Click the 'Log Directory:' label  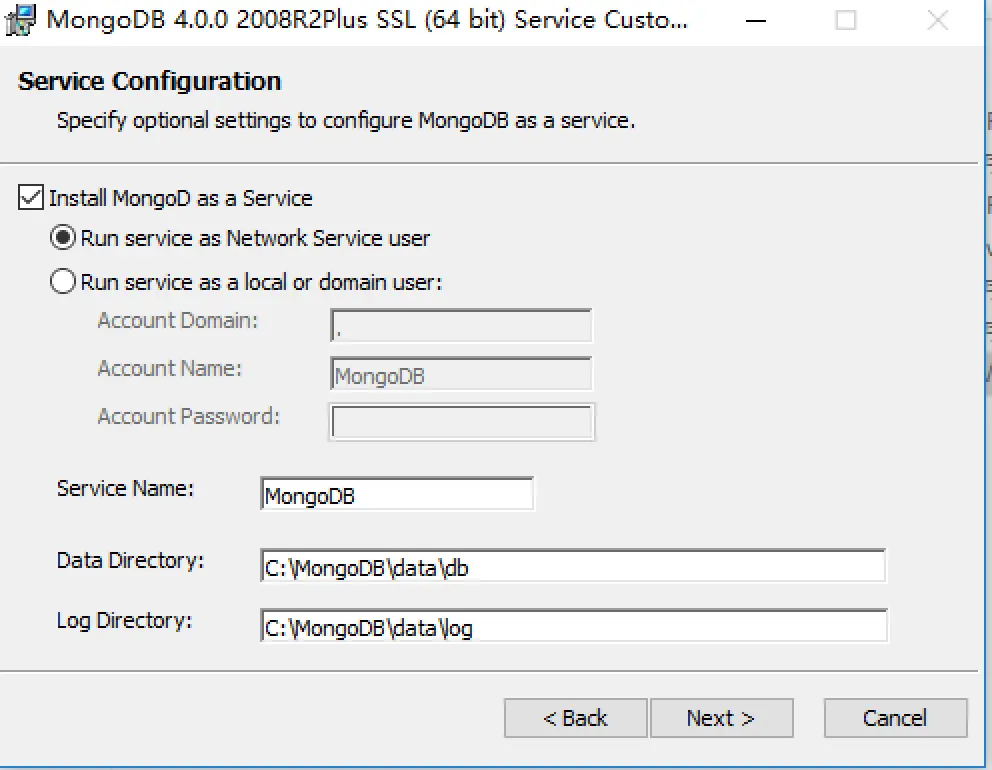click(125, 621)
